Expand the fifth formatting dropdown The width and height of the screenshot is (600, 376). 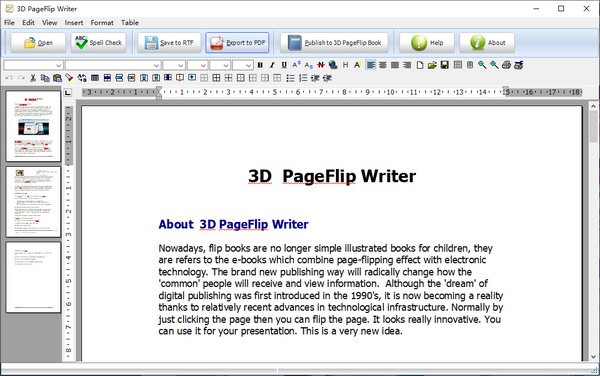[226, 65]
